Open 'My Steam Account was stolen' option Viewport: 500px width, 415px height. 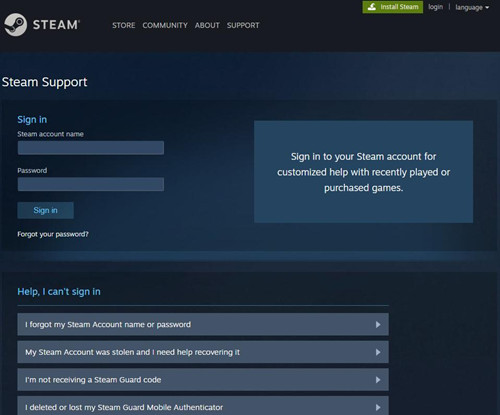203,352
